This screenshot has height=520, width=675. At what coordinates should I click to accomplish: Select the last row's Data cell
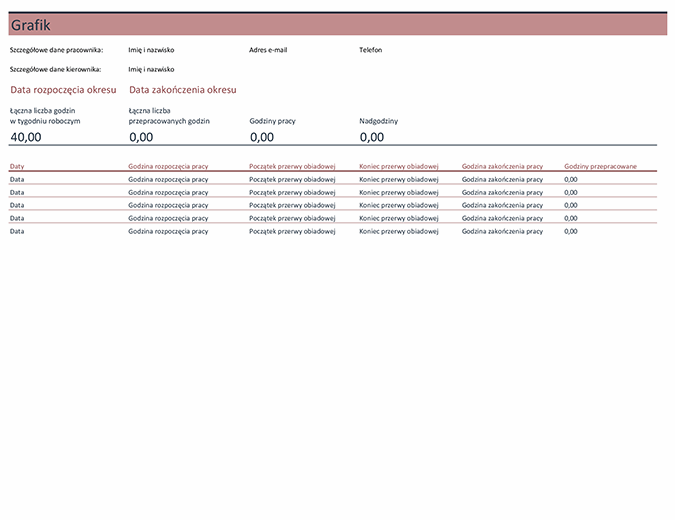tap(18, 231)
